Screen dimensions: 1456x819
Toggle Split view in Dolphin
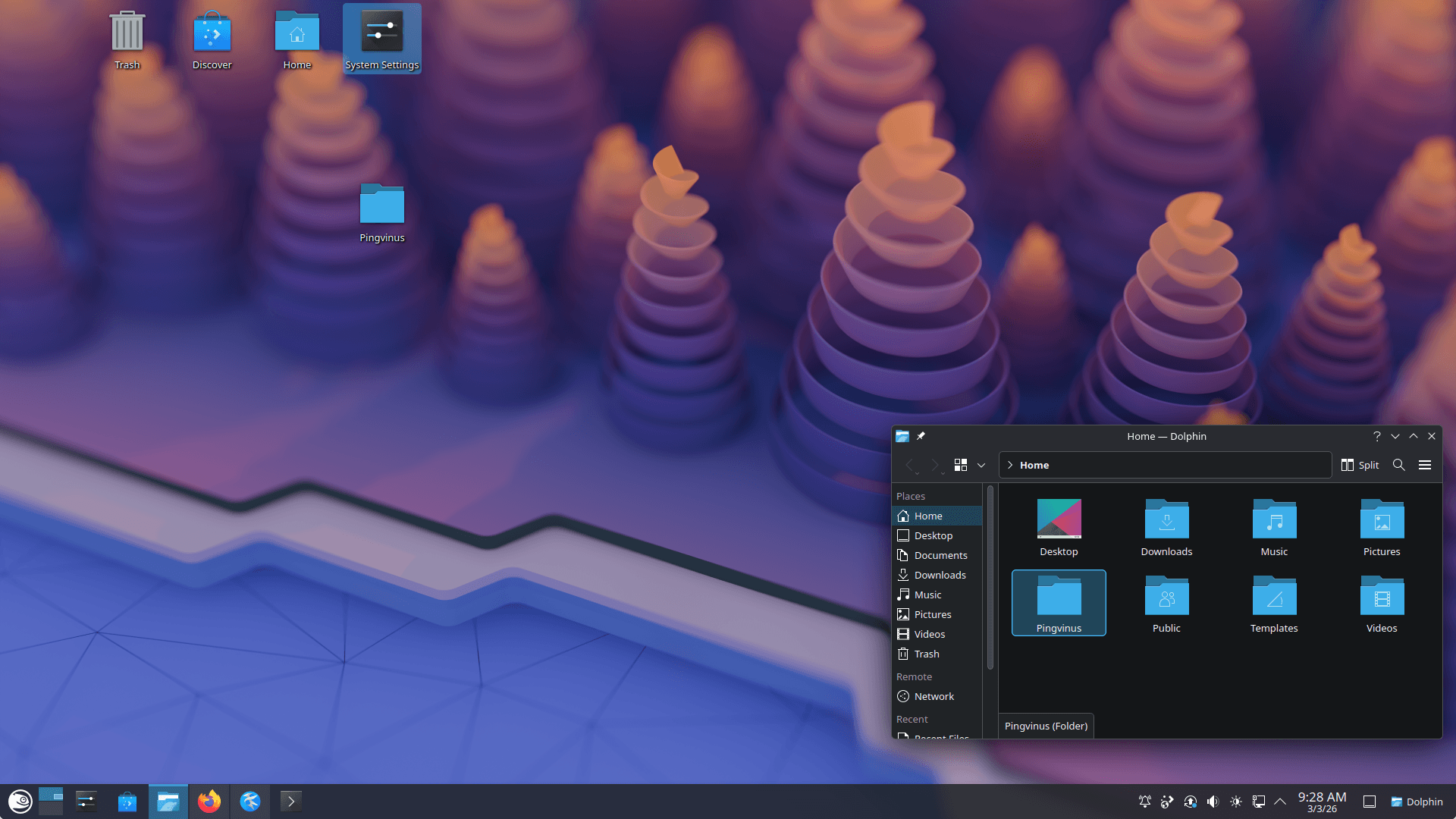[1360, 465]
